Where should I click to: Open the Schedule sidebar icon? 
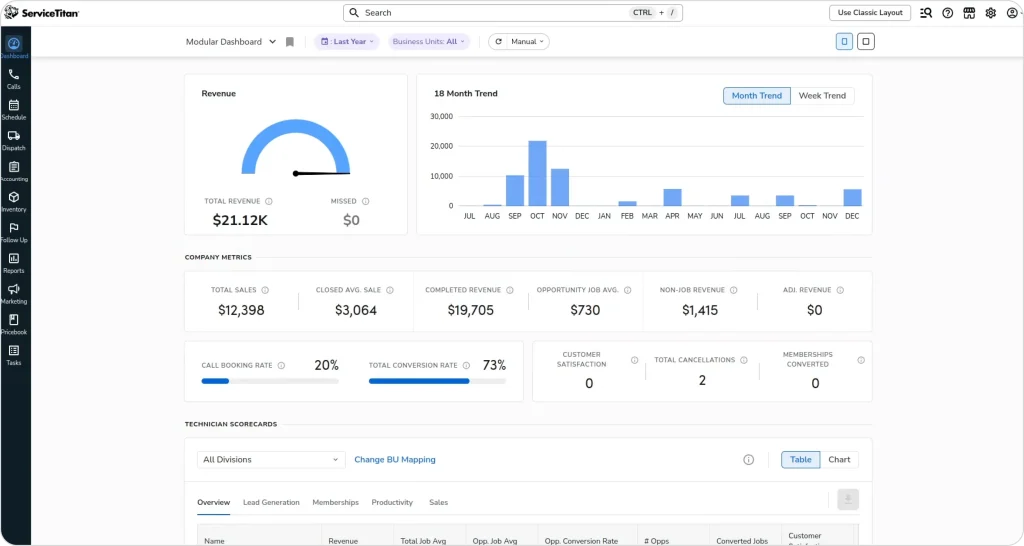click(x=14, y=110)
